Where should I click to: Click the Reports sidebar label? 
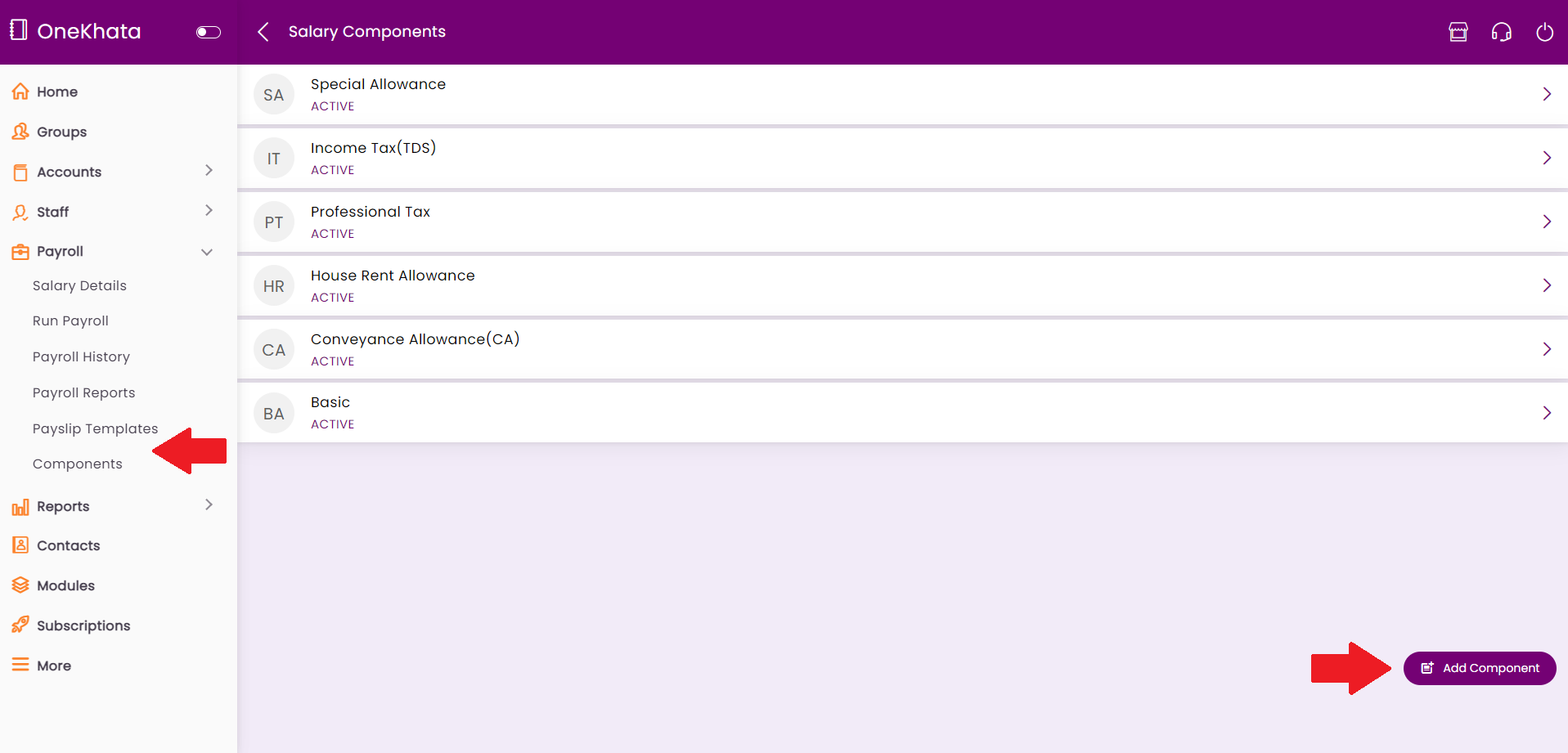(x=63, y=506)
